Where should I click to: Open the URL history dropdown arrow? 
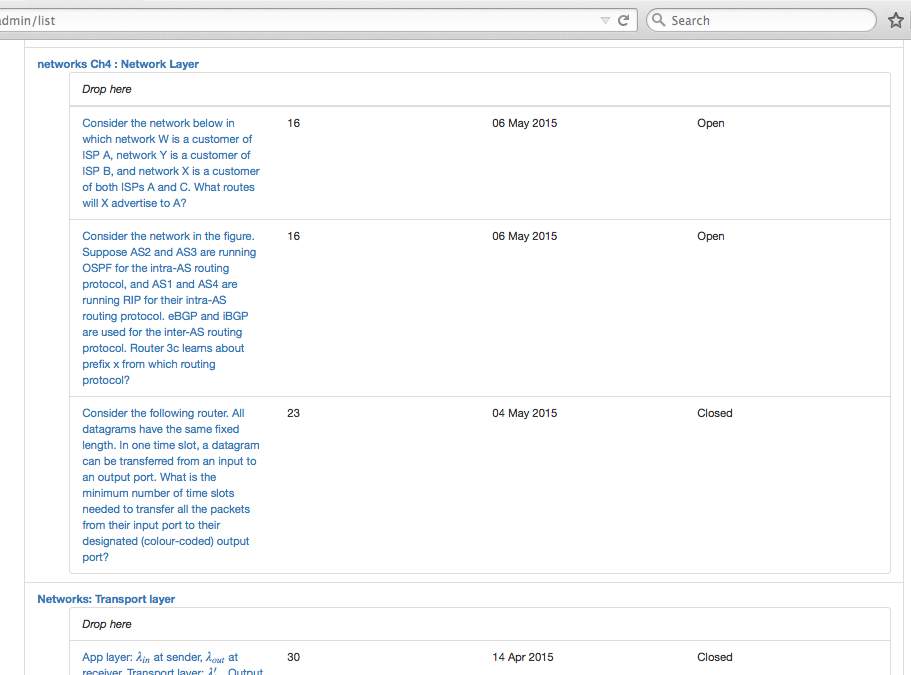pyautogui.click(x=605, y=20)
